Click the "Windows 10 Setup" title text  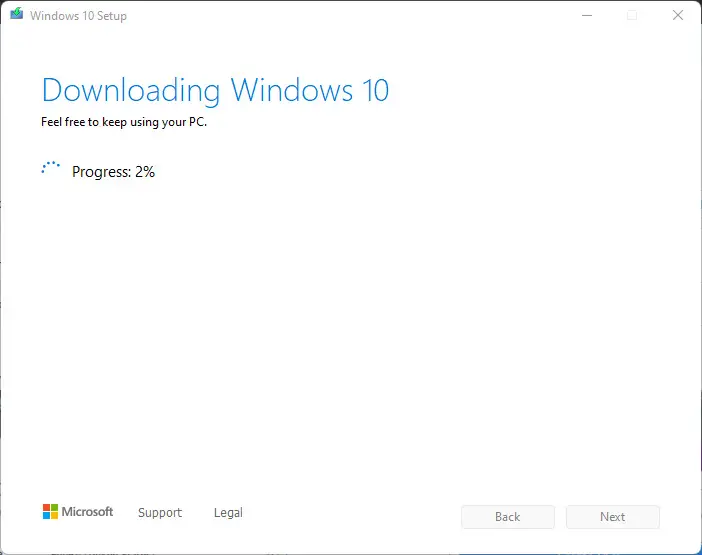(78, 16)
